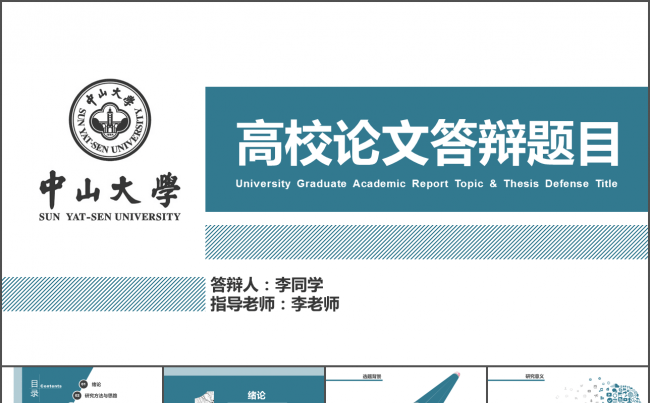Click the title 高校论文答辩题目

tap(427, 143)
